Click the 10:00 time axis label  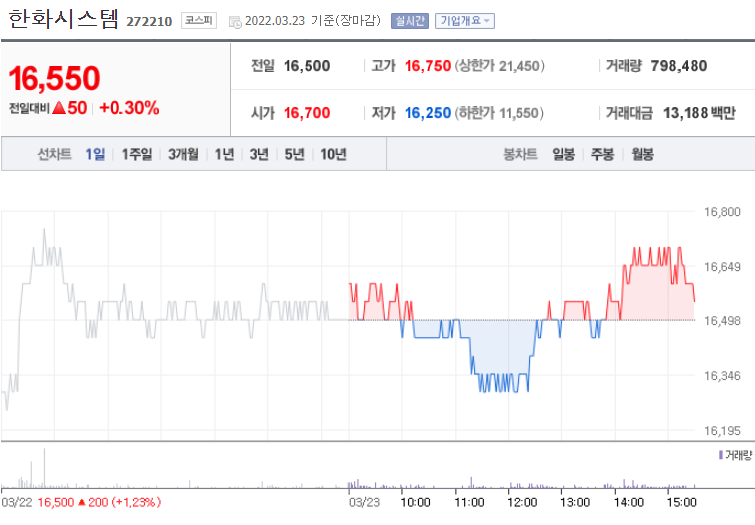tap(416, 502)
